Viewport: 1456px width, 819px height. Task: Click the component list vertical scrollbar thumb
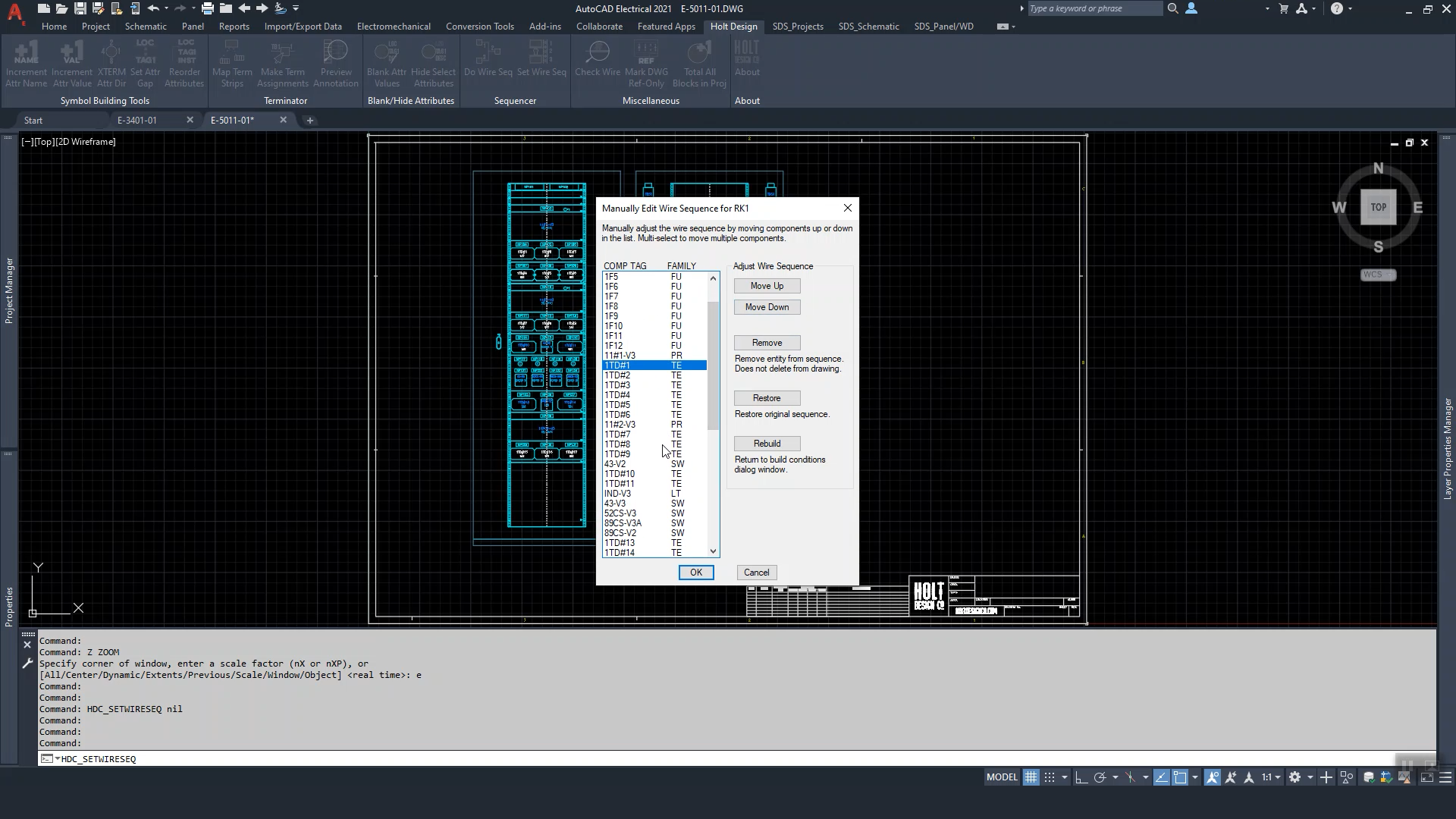click(713, 364)
